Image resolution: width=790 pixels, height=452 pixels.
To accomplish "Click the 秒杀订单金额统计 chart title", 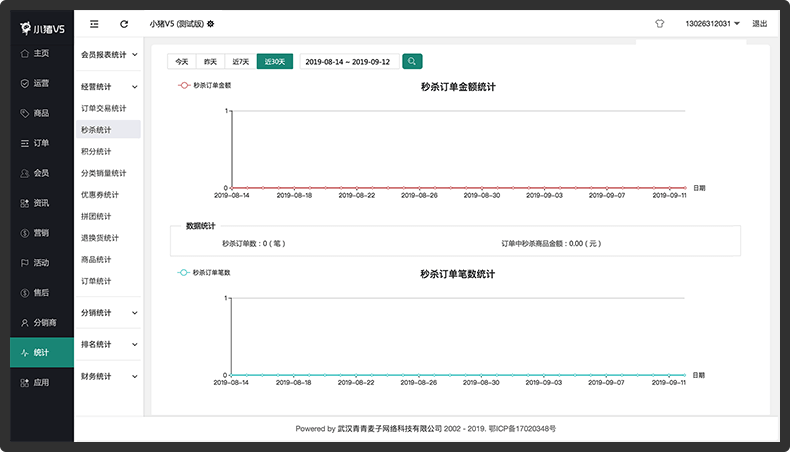I will [458, 87].
